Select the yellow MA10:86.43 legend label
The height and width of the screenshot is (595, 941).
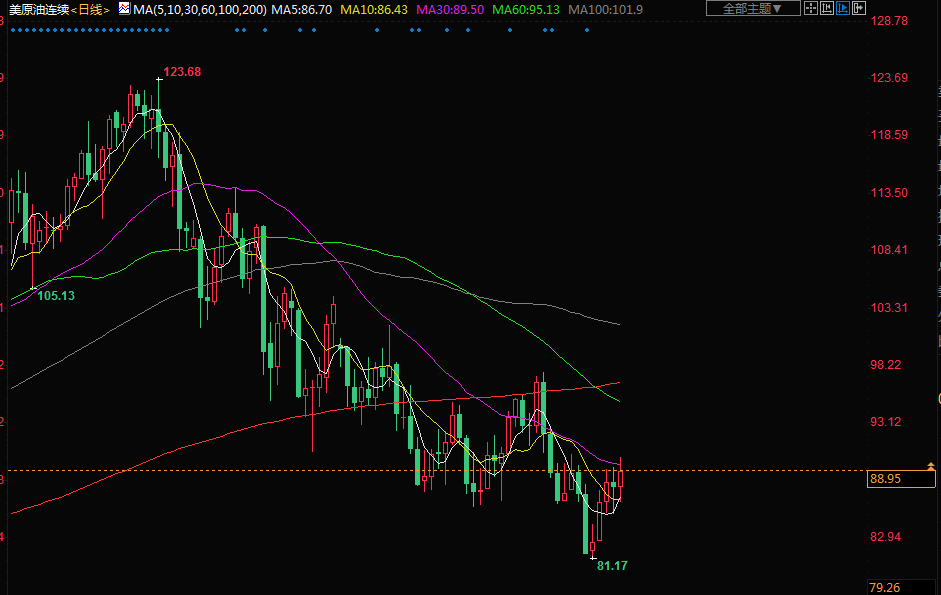tap(378, 9)
